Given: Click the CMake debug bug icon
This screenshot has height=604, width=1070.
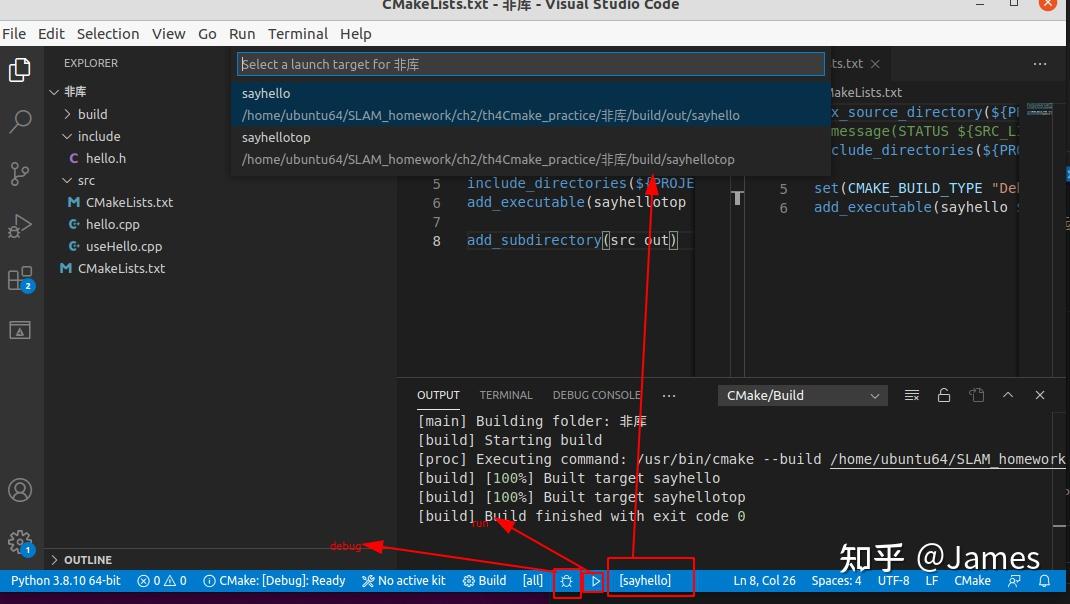Looking at the screenshot, I should click(566, 581).
